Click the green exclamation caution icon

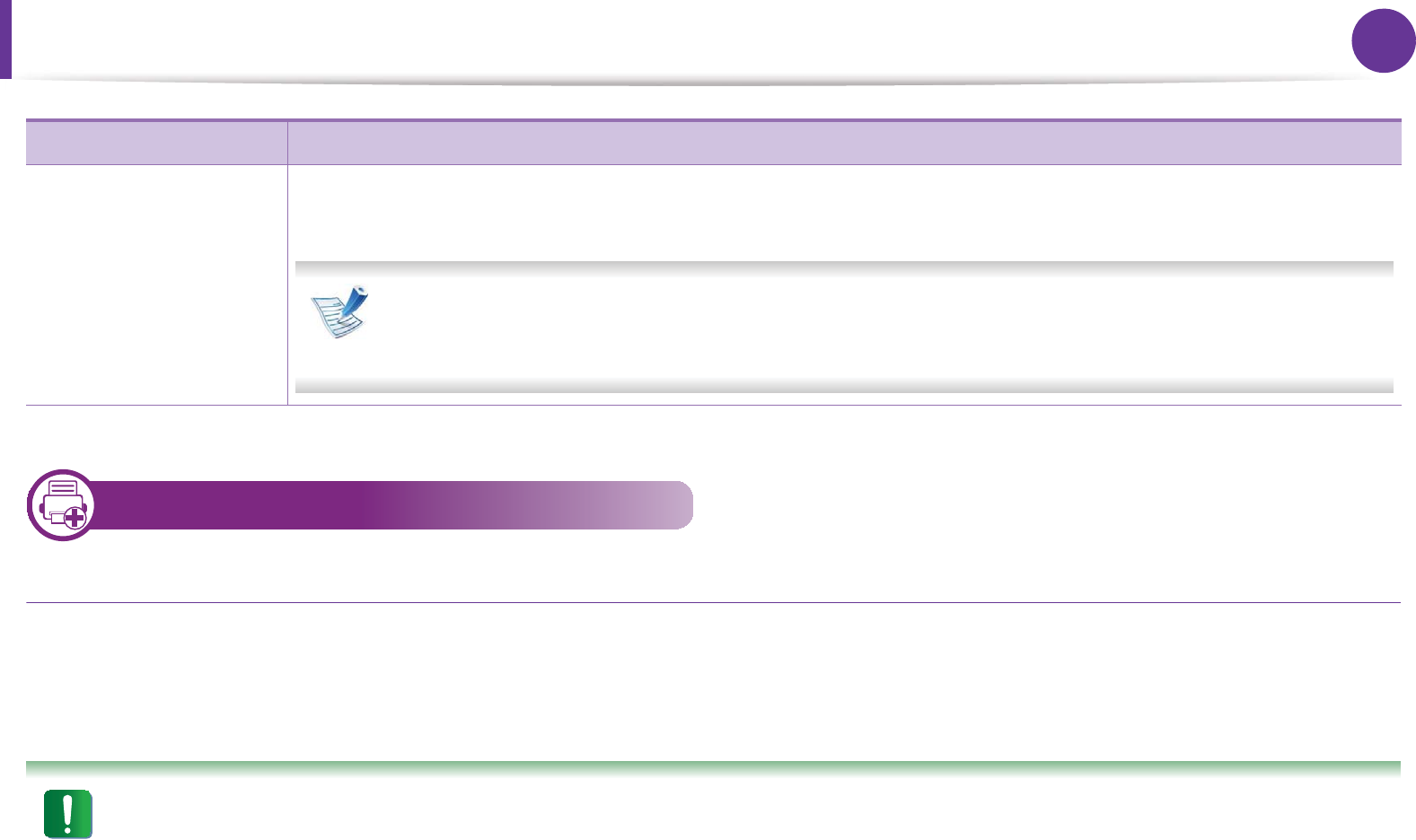tap(68, 813)
